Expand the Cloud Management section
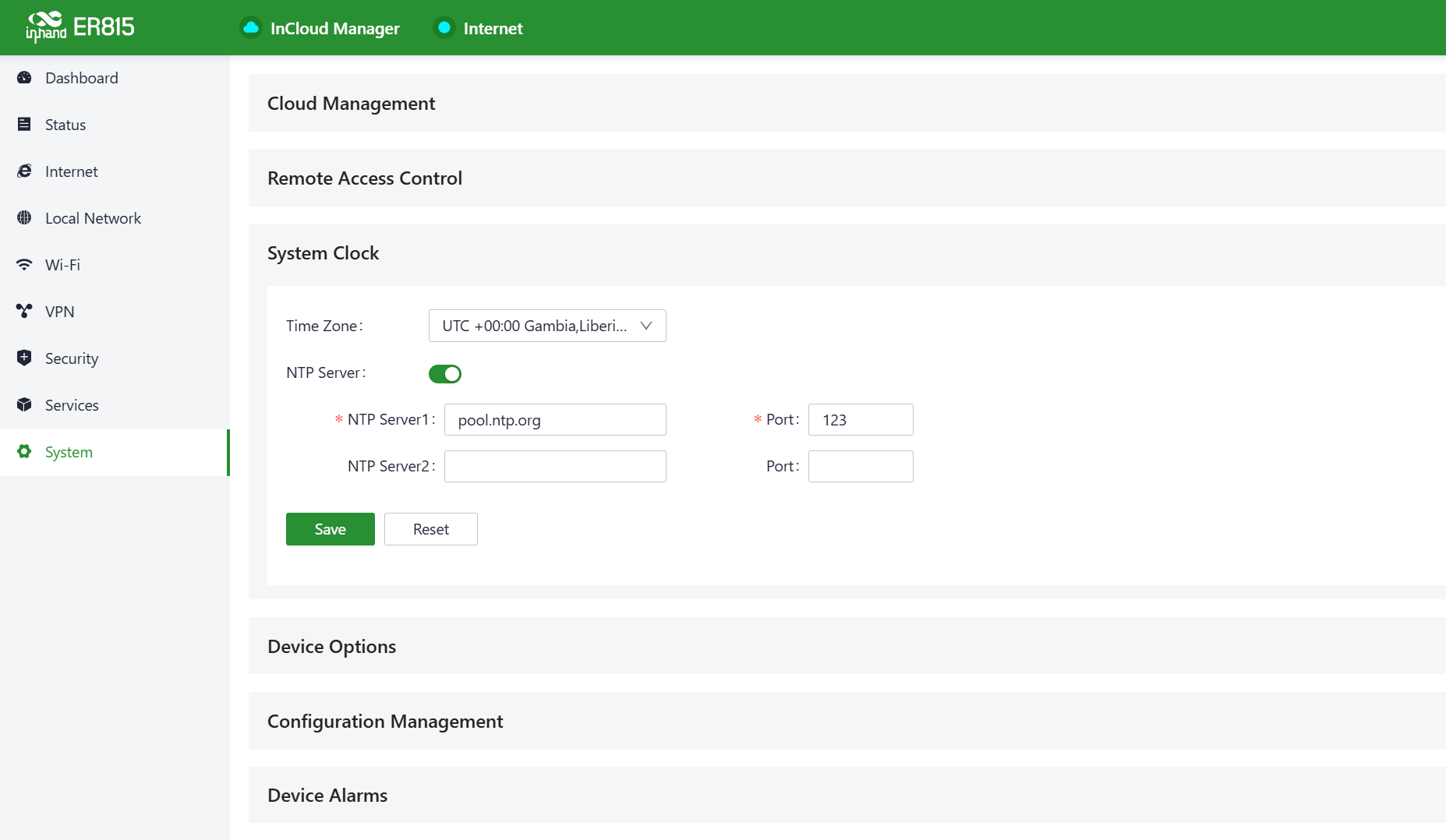The width and height of the screenshot is (1446, 840). tap(351, 104)
